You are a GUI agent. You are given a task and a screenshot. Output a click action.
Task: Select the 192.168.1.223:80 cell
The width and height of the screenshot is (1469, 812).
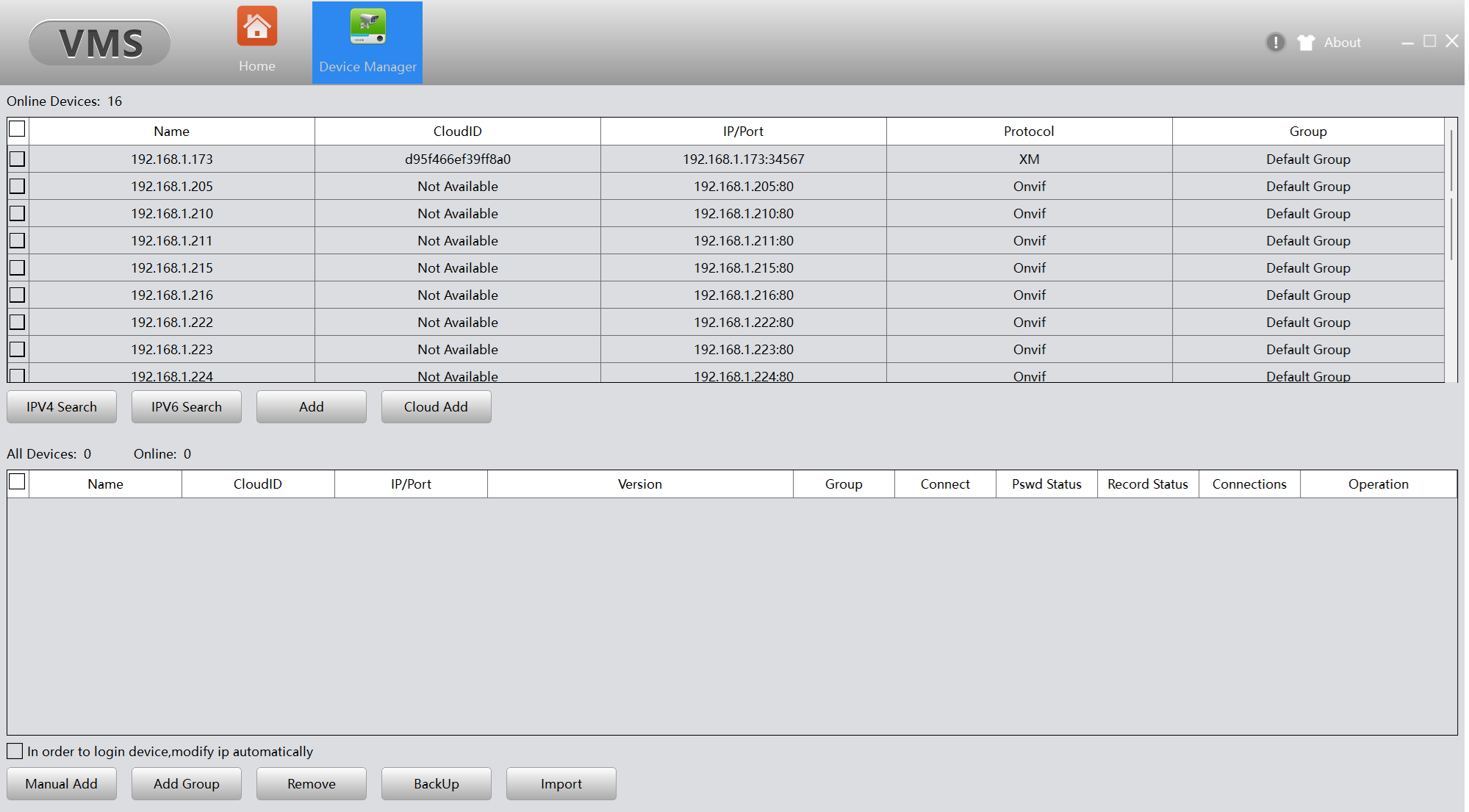point(744,349)
